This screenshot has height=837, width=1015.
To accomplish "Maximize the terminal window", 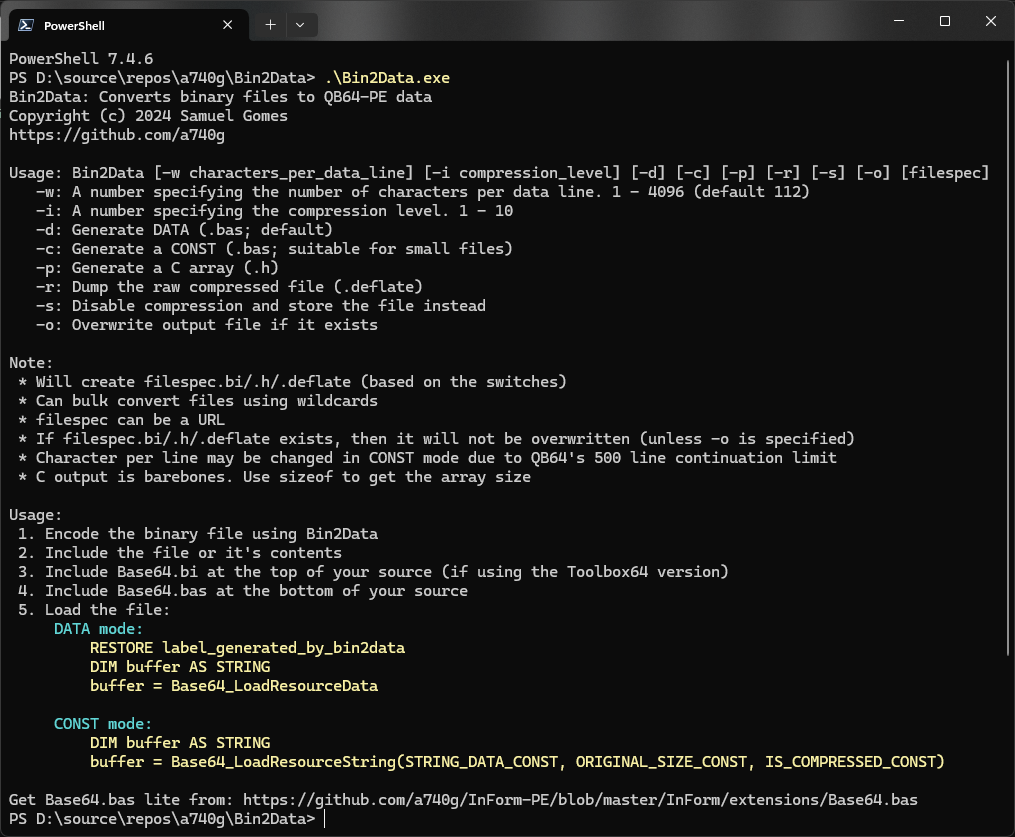I will point(945,21).
